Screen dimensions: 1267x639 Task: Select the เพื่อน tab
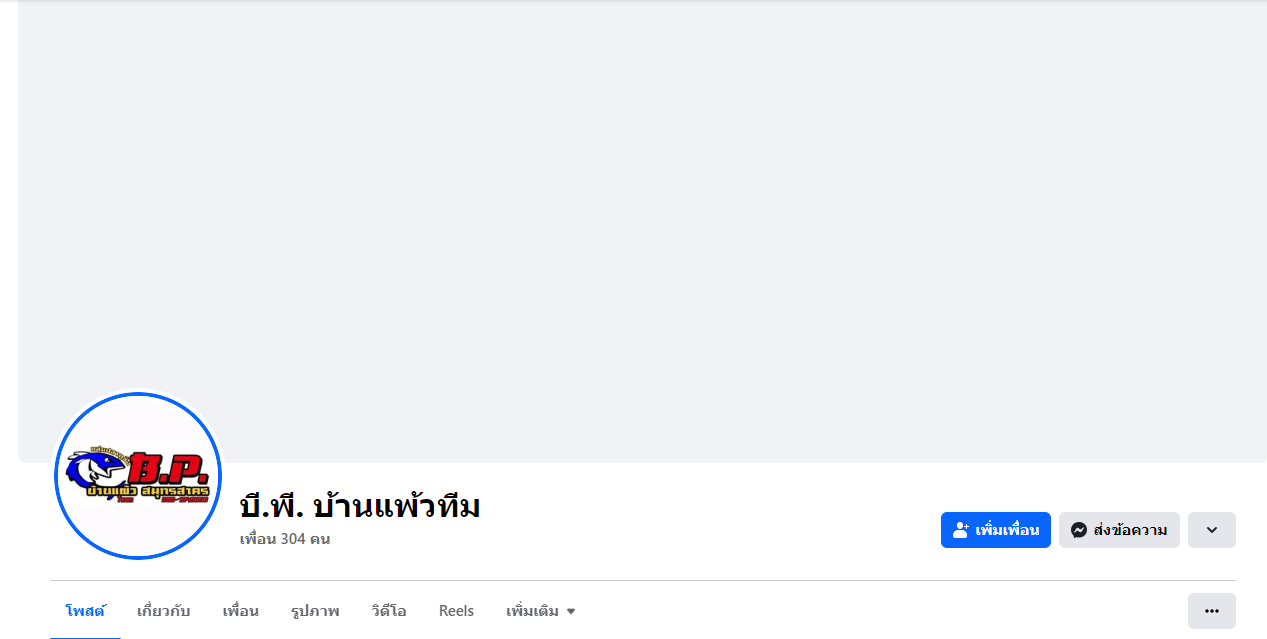click(240, 611)
